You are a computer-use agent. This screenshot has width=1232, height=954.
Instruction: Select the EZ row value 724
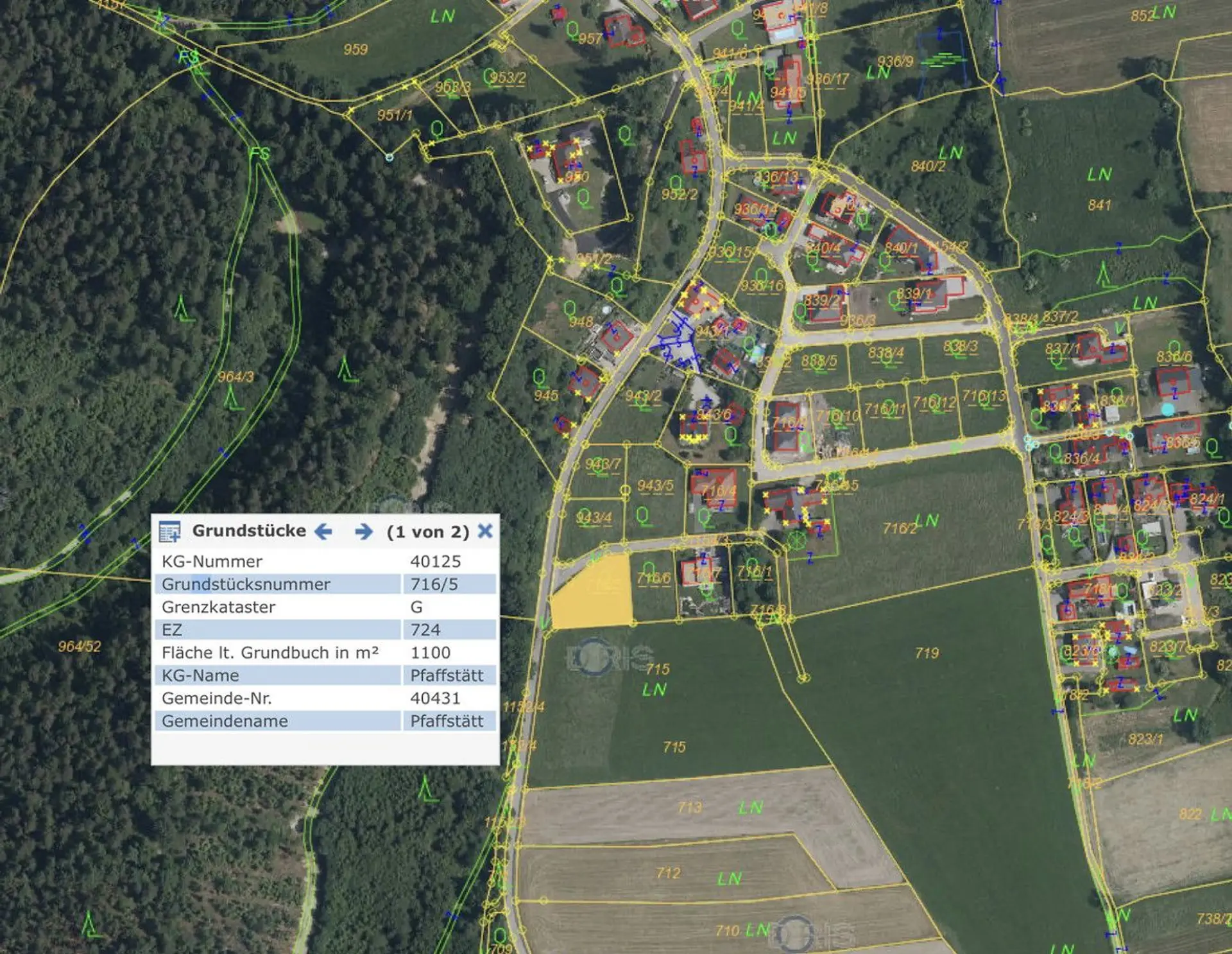tap(425, 630)
